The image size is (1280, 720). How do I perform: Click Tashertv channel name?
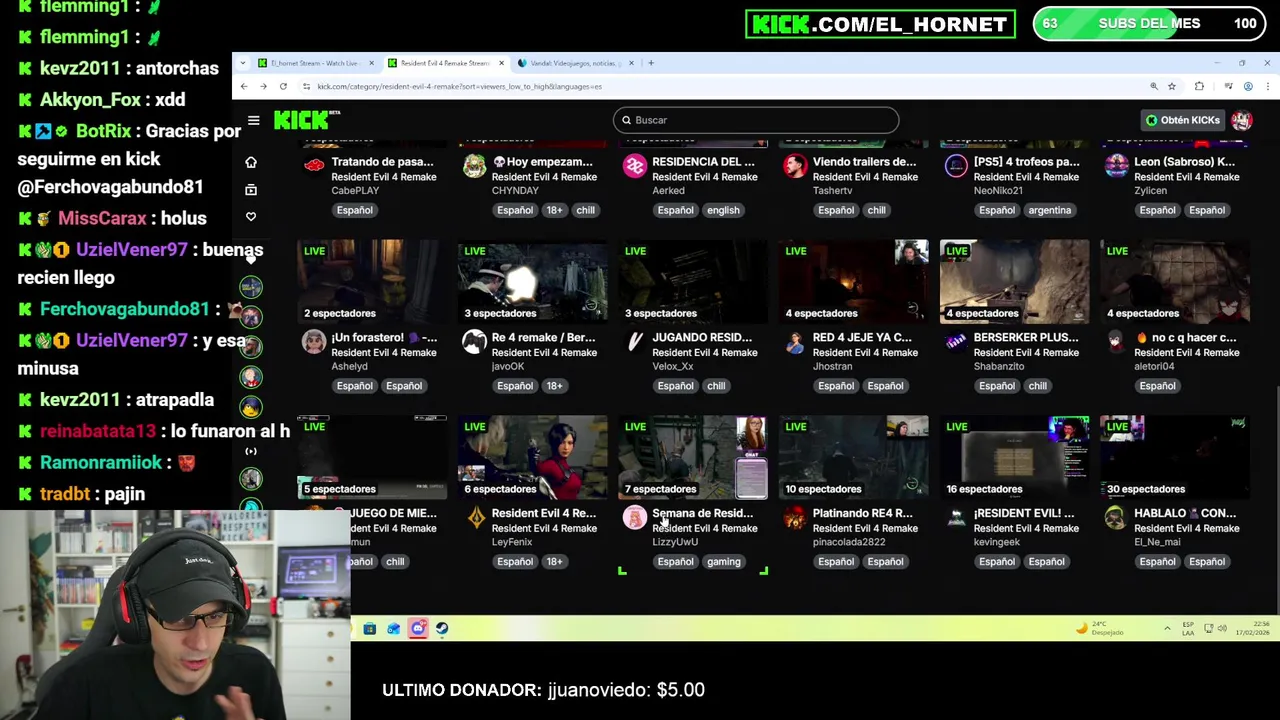click(x=832, y=191)
